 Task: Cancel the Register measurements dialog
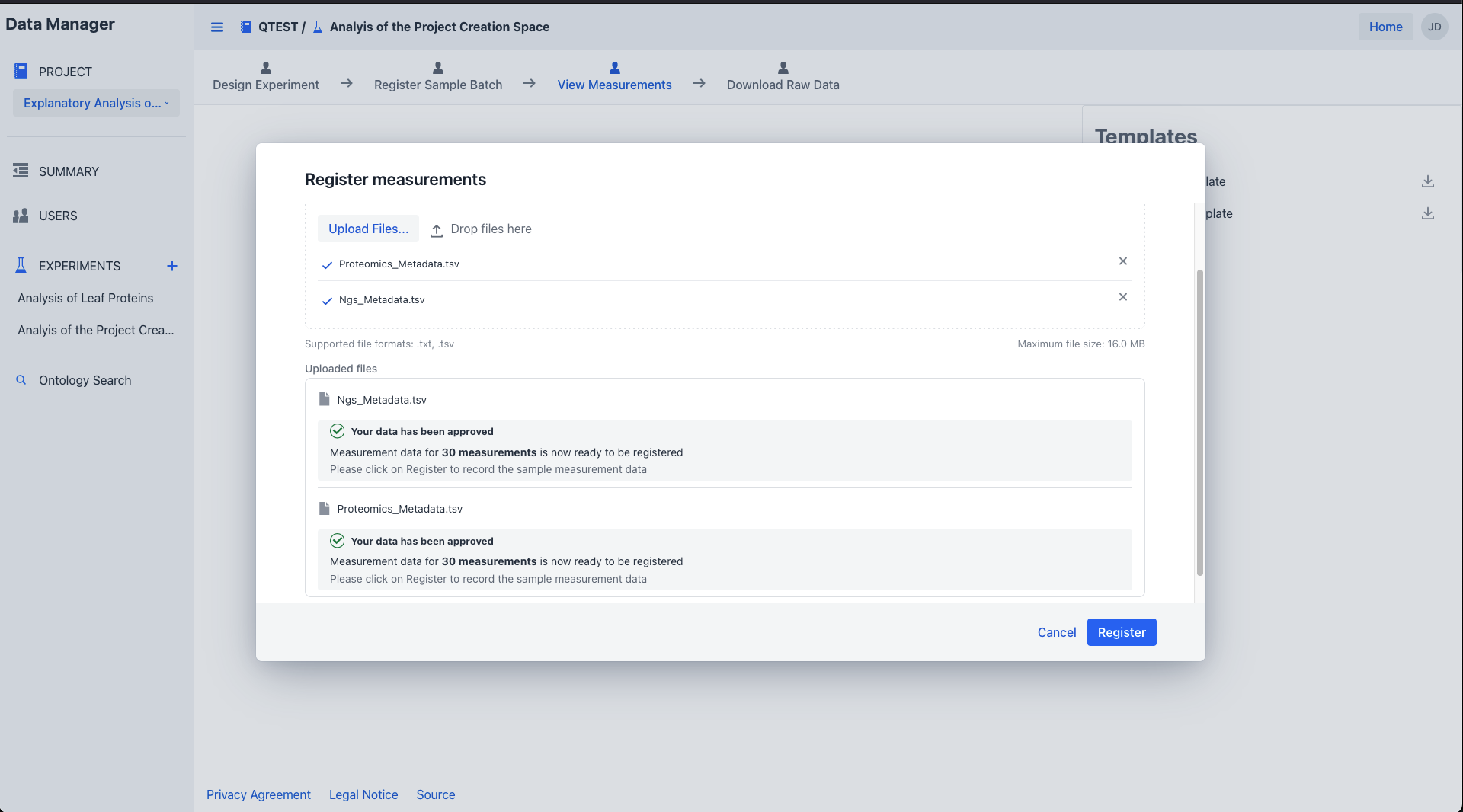coord(1056,632)
